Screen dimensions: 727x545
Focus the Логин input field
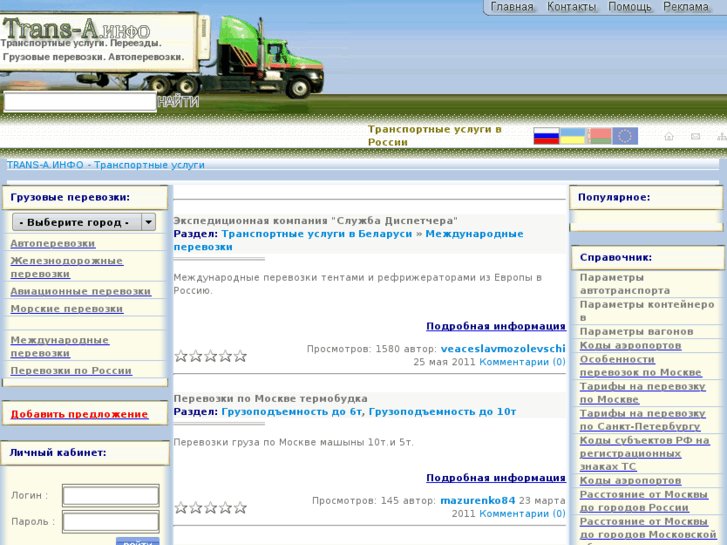pyautogui.click(x=111, y=495)
